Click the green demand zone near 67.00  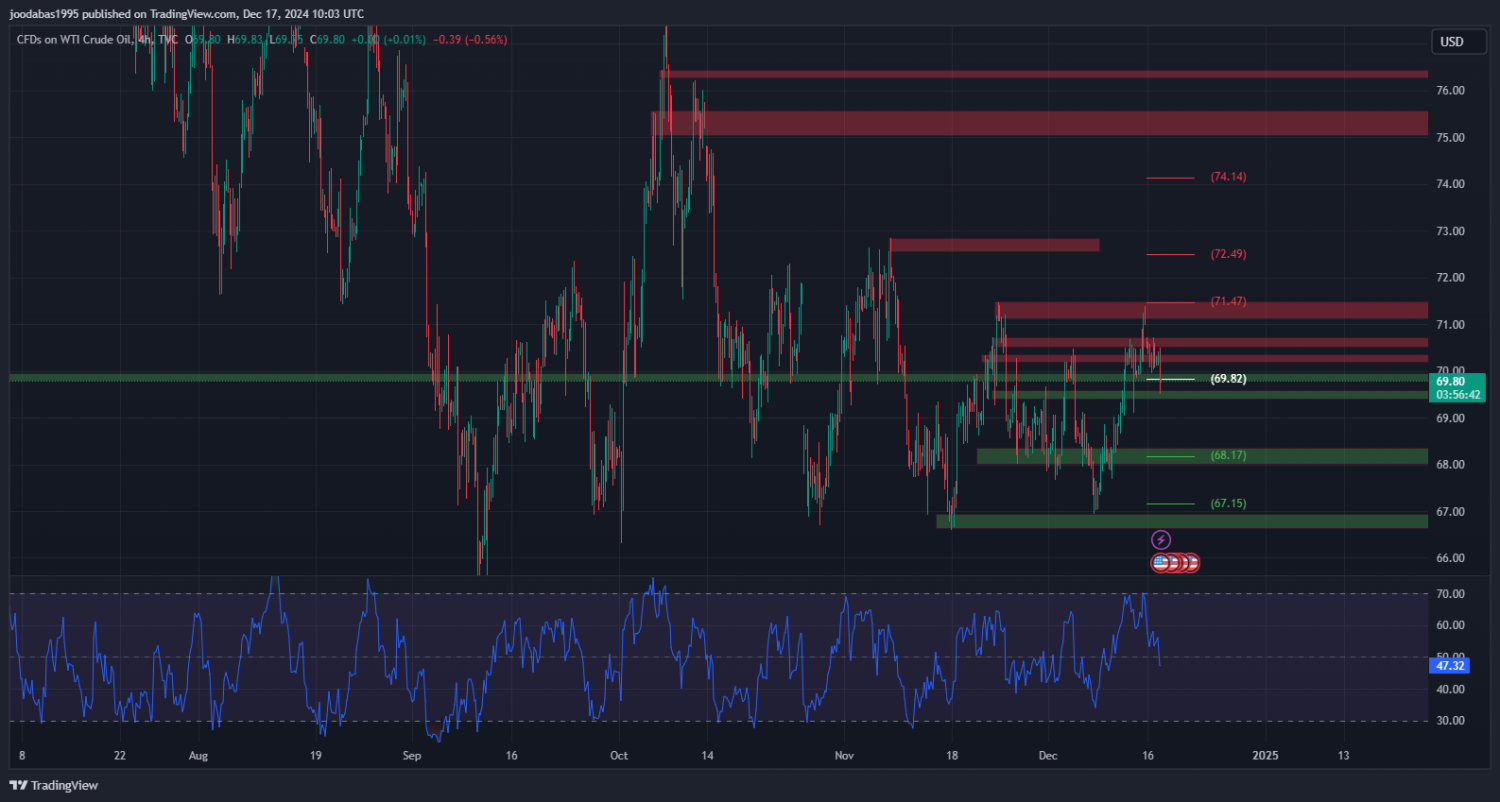pyautogui.click(x=1180, y=521)
